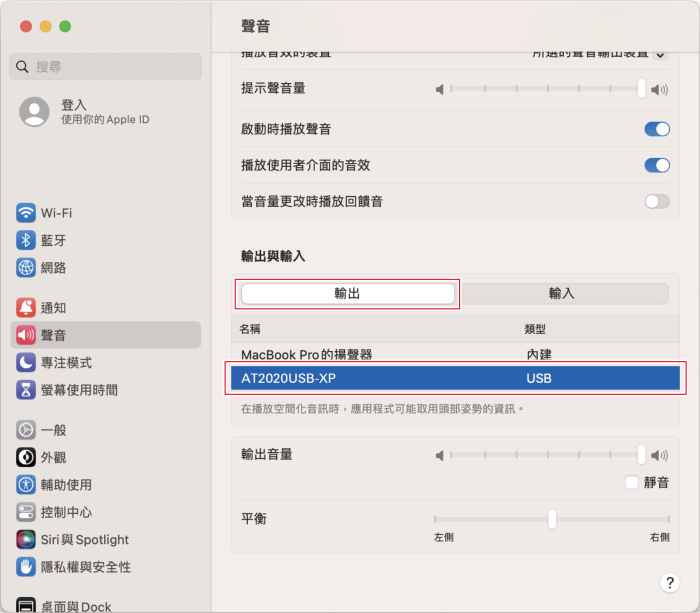The image size is (700, 613).
Task: Turn off 播放使用者介面的音效 toggle
Action: click(x=656, y=165)
